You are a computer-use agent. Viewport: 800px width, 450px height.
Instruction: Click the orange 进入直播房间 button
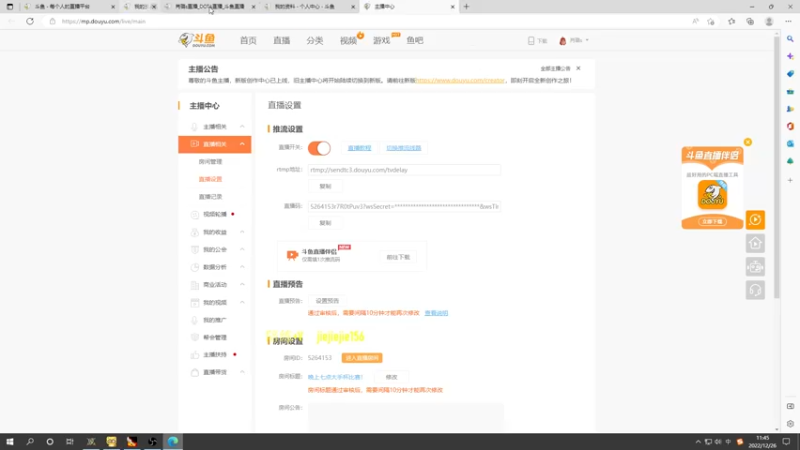point(362,358)
